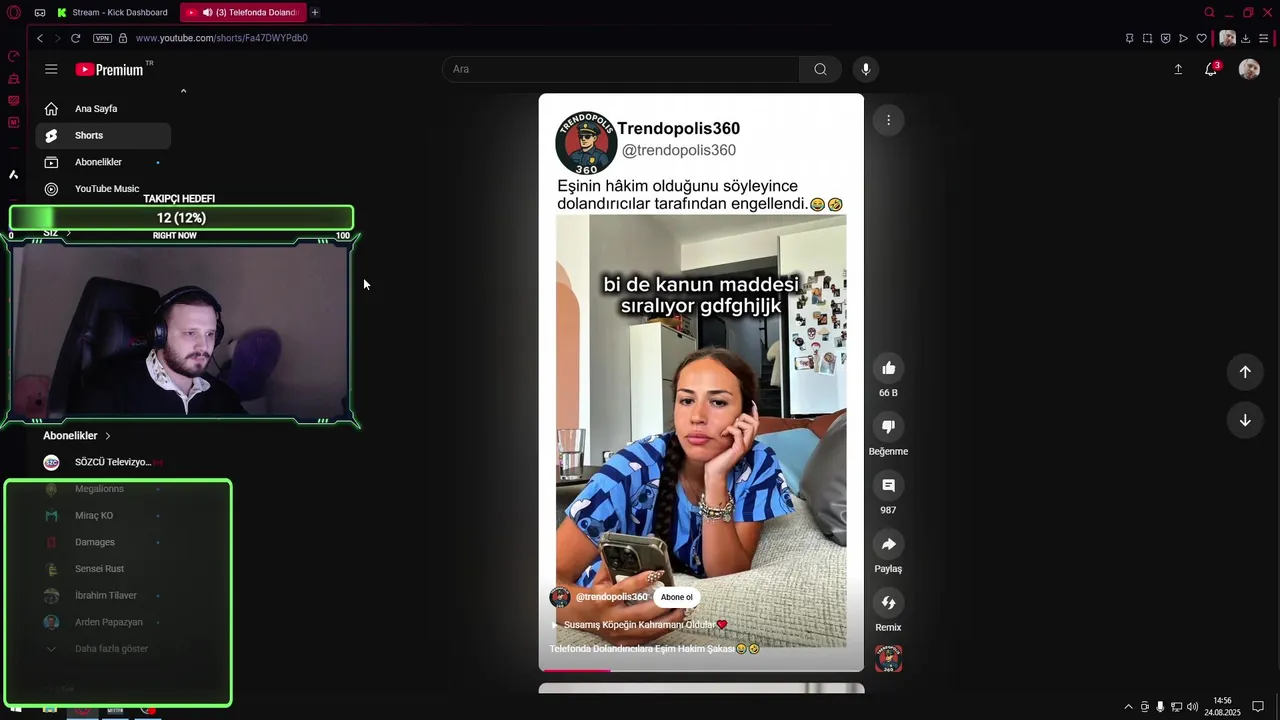Go back to the previous page

(x=40, y=38)
